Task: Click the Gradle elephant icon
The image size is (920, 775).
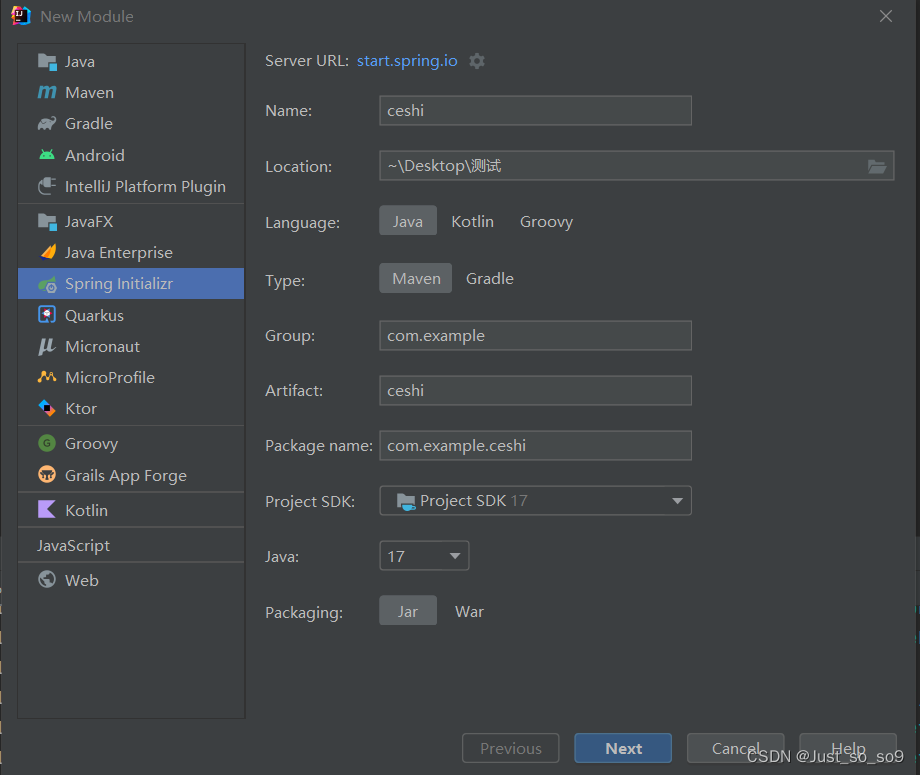Action: tap(47, 123)
